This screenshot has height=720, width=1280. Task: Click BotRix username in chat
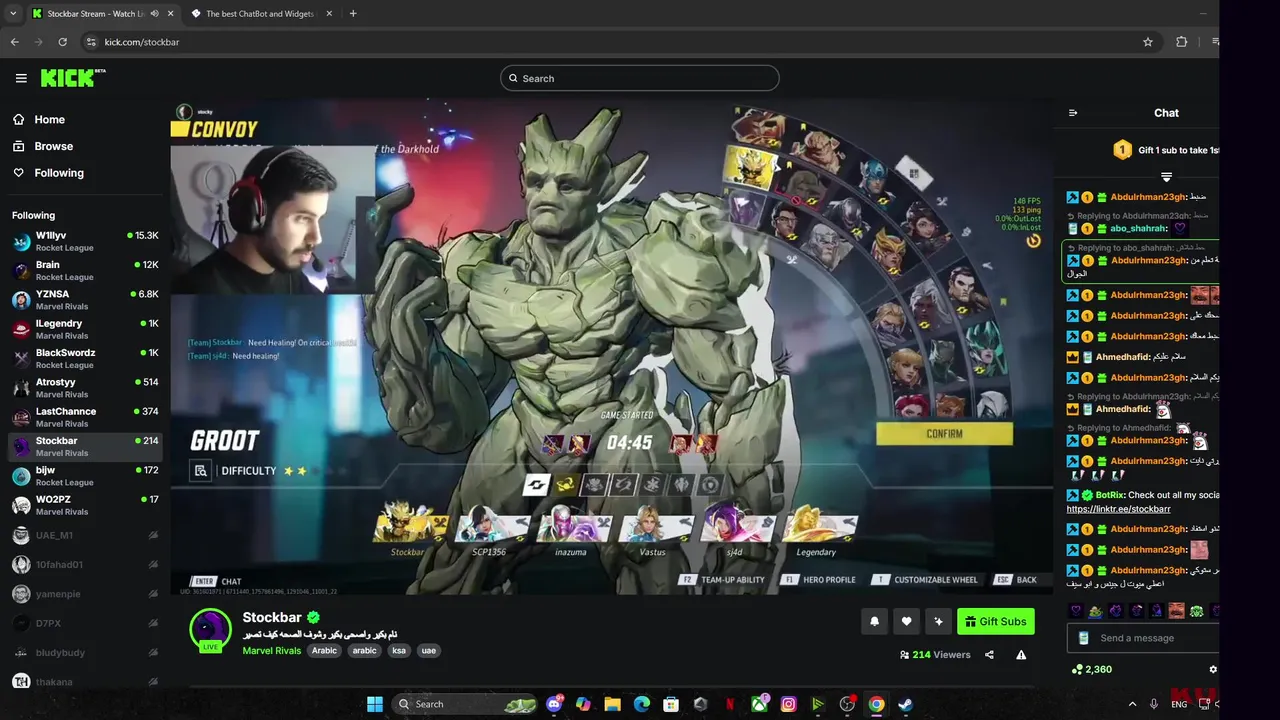[1109, 495]
